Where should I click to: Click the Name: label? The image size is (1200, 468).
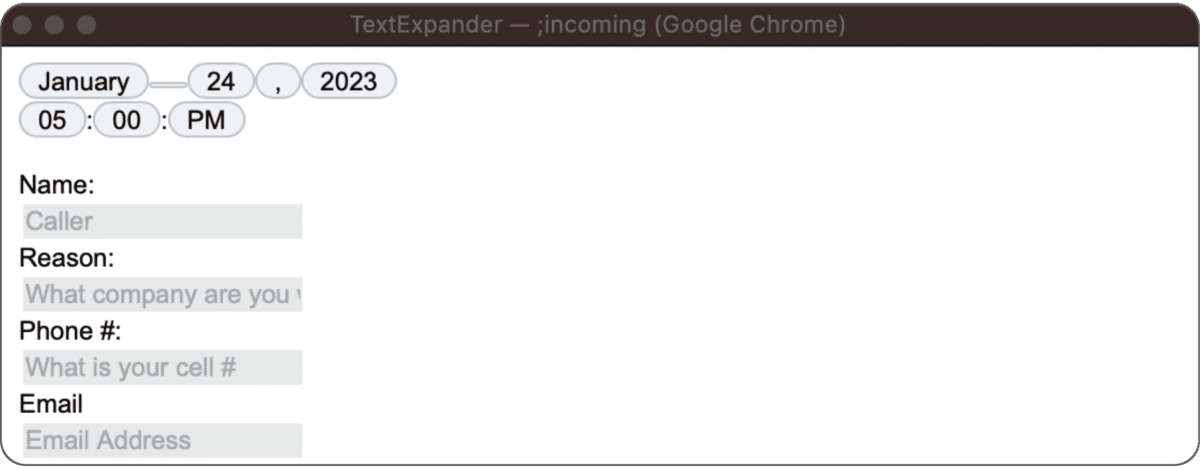(57, 185)
